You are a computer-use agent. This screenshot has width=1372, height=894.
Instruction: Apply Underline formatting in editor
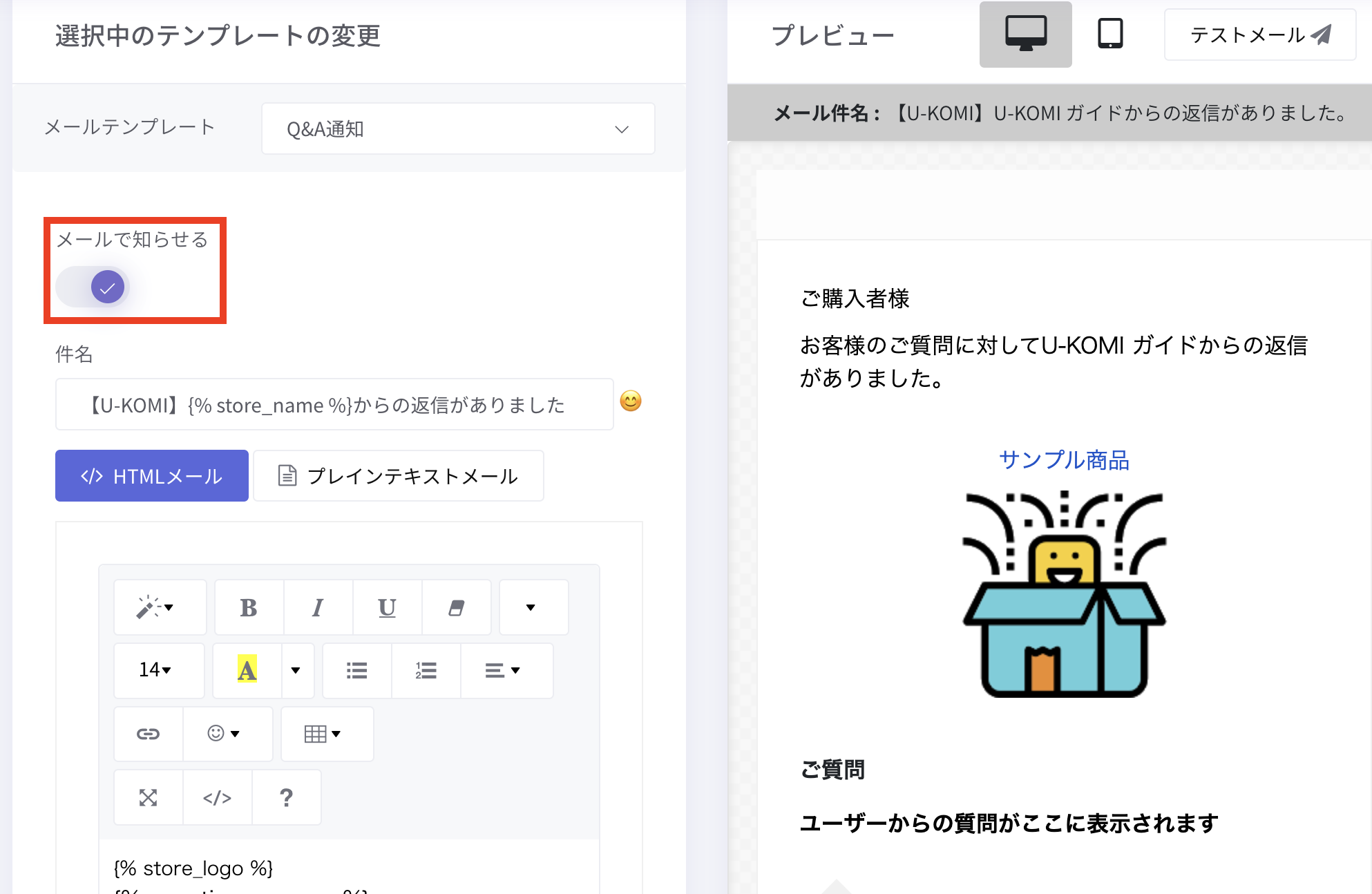(387, 607)
